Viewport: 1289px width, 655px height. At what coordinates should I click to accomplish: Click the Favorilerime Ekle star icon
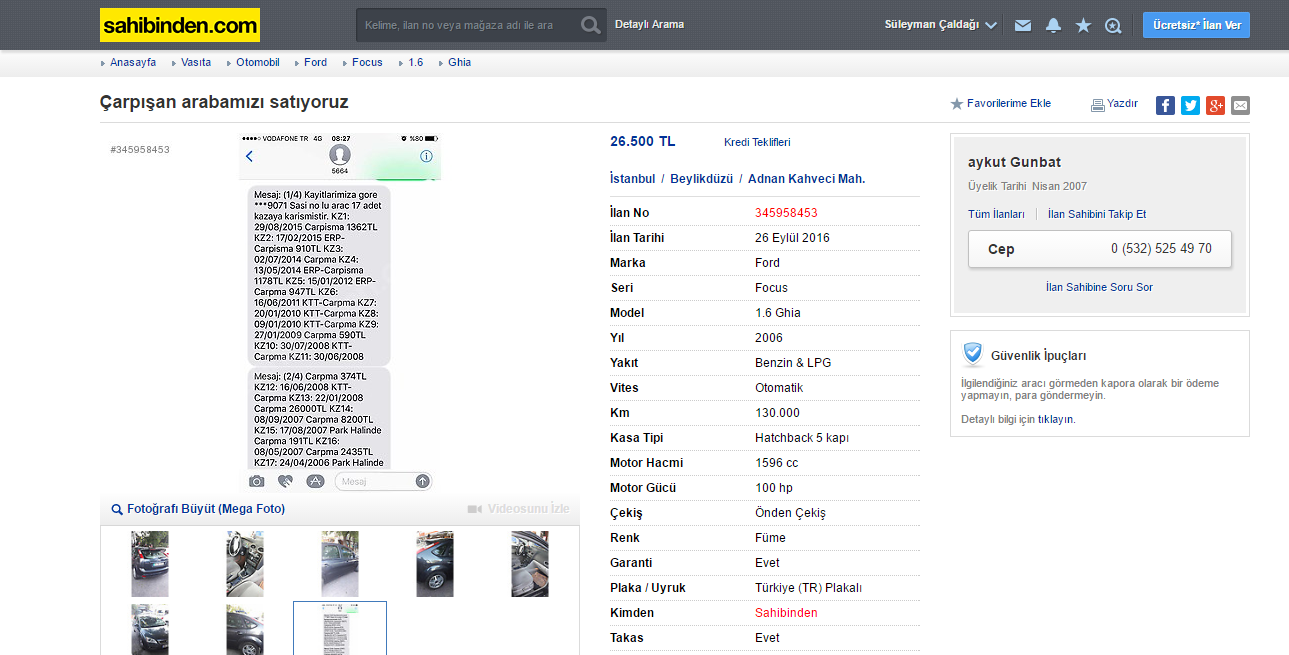tap(956, 104)
